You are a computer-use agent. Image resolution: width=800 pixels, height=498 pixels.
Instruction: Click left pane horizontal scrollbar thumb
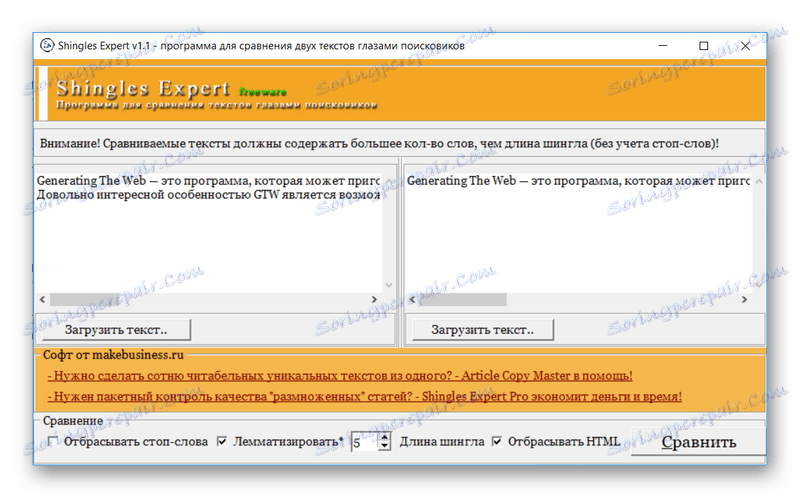tap(87, 300)
